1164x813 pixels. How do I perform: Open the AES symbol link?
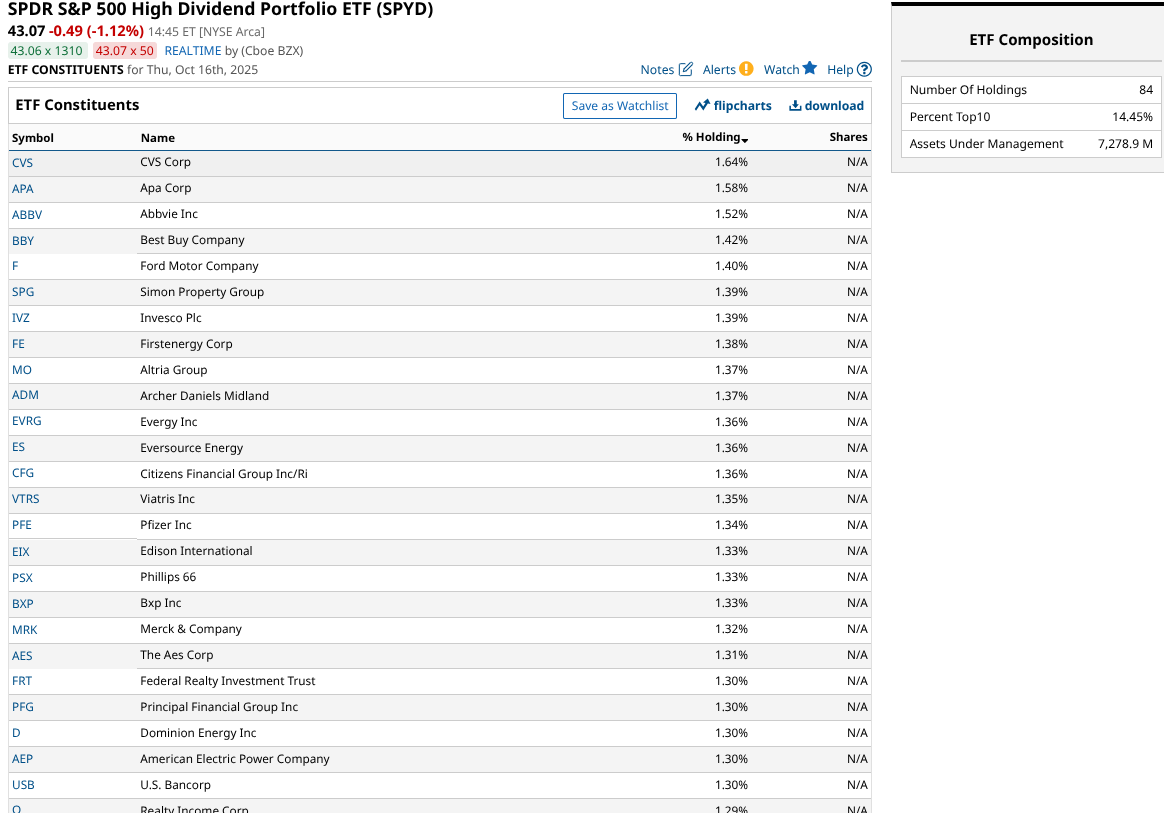tap(22, 656)
